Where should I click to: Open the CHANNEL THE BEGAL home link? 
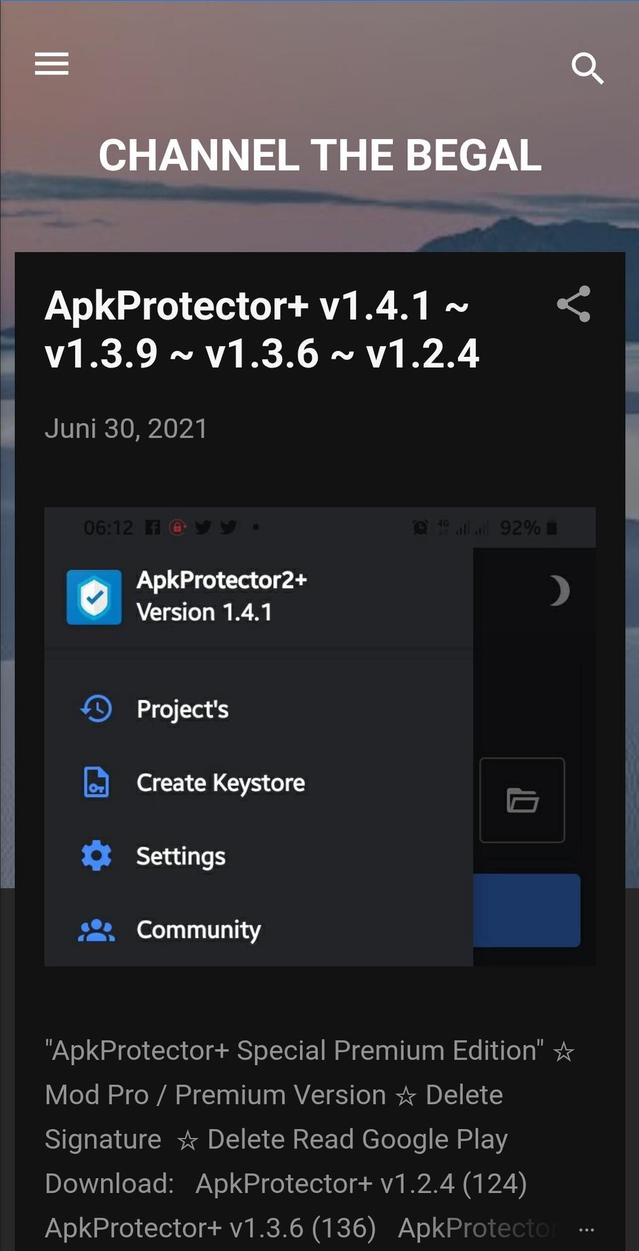coord(319,155)
